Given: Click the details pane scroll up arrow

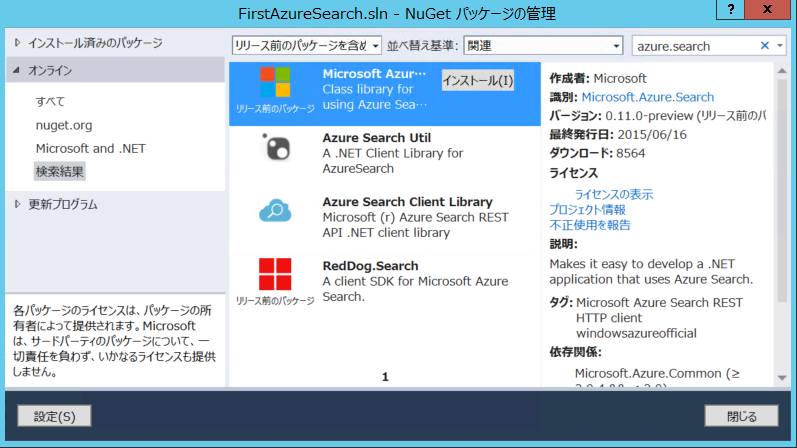Looking at the screenshot, I should pyautogui.click(x=782, y=71).
